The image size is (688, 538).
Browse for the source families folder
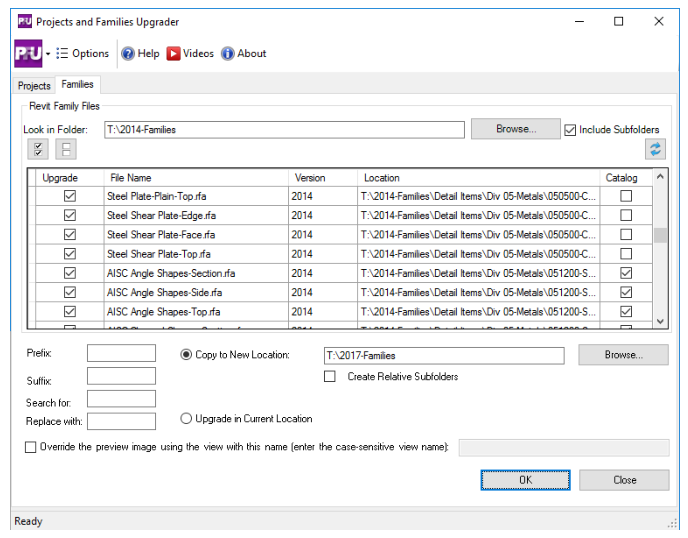coord(516,129)
